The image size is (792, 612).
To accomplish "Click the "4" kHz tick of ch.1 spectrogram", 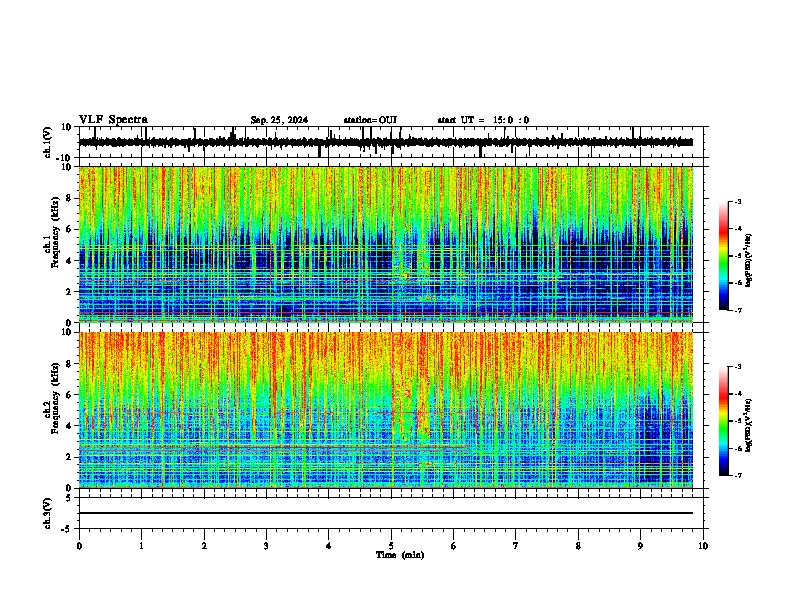I will [x=70, y=261].
